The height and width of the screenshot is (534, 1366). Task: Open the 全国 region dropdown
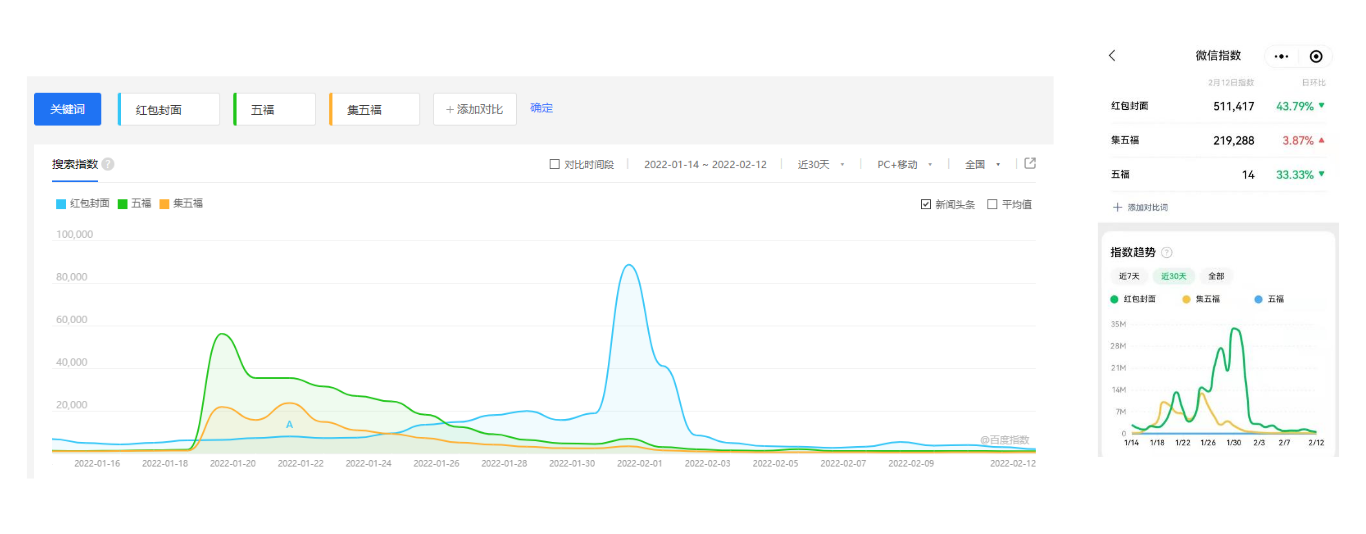click(982, 164)
